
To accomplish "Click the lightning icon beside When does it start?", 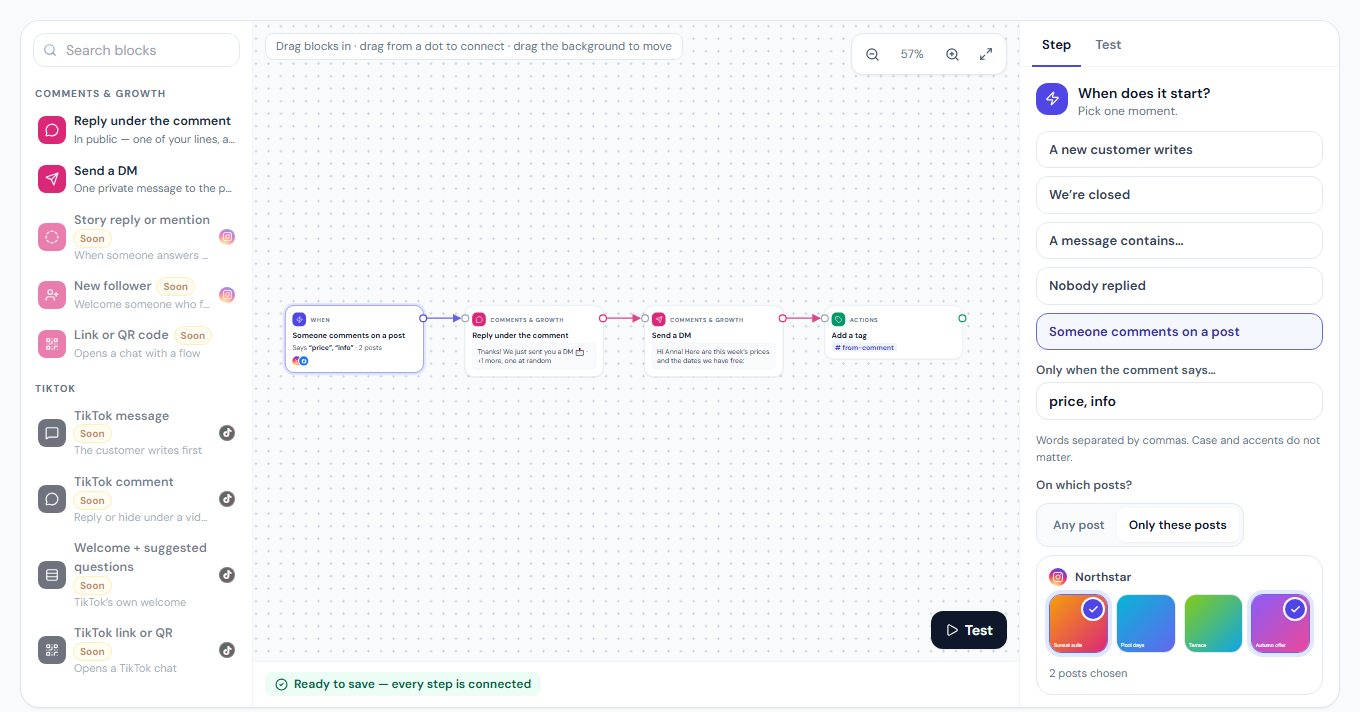I will pyautogui.click(x=1052, y=99).
